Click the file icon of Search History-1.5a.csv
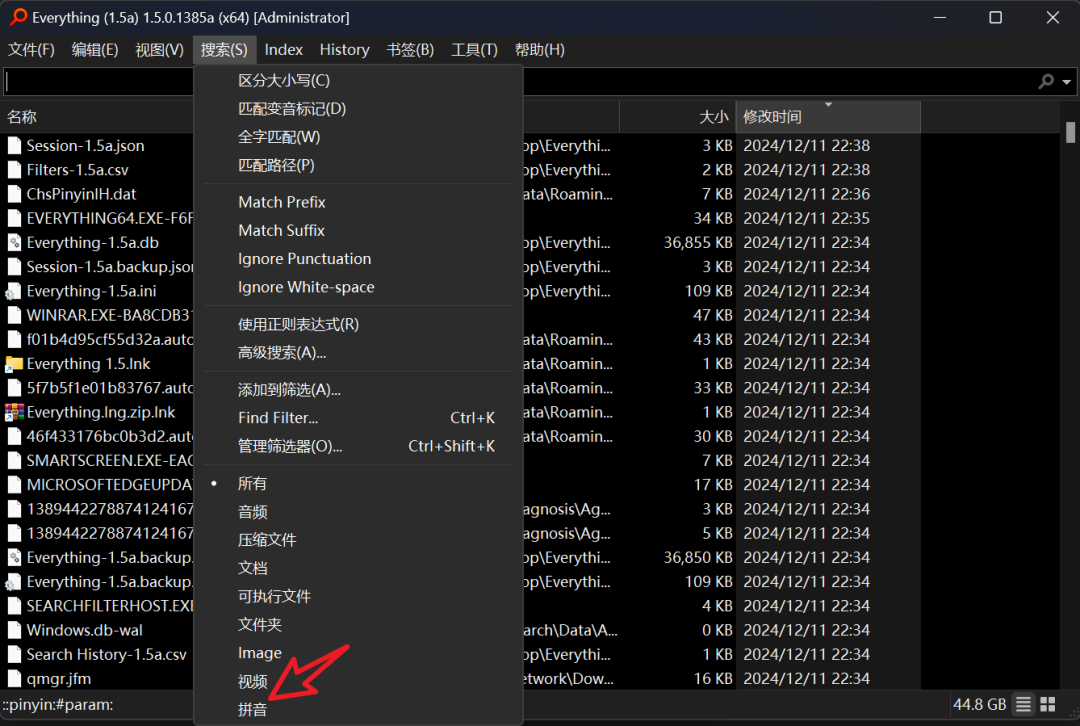1080x726 pixels. [x=14, y=654]
